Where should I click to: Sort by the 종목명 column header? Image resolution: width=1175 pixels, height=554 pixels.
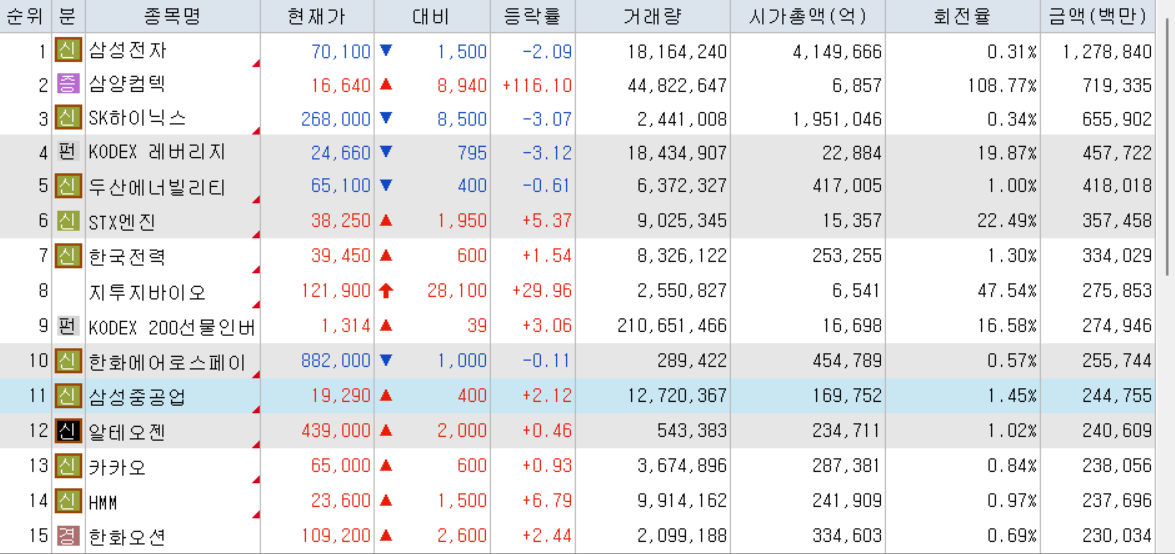pyautogui.click(x=173, y=16)
